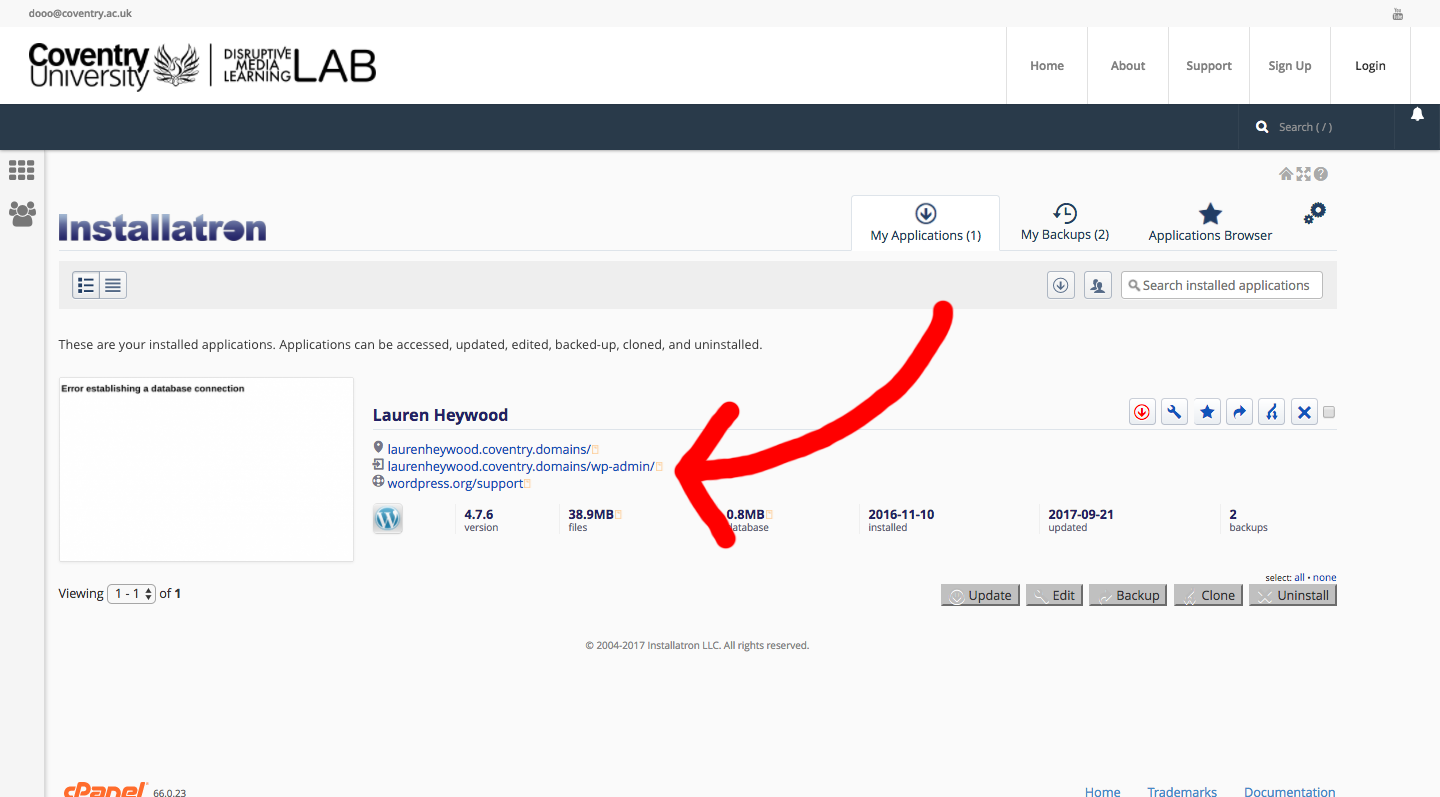Viewport: 1440px width, 797px height.
Task: Click wrench edit icon for Lauren Heywood
Action: (1175, 412)
